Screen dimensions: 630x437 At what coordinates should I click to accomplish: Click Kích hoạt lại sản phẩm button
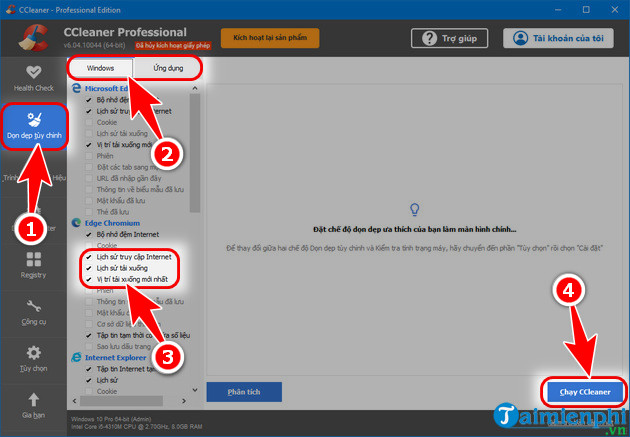pos(270,38)
